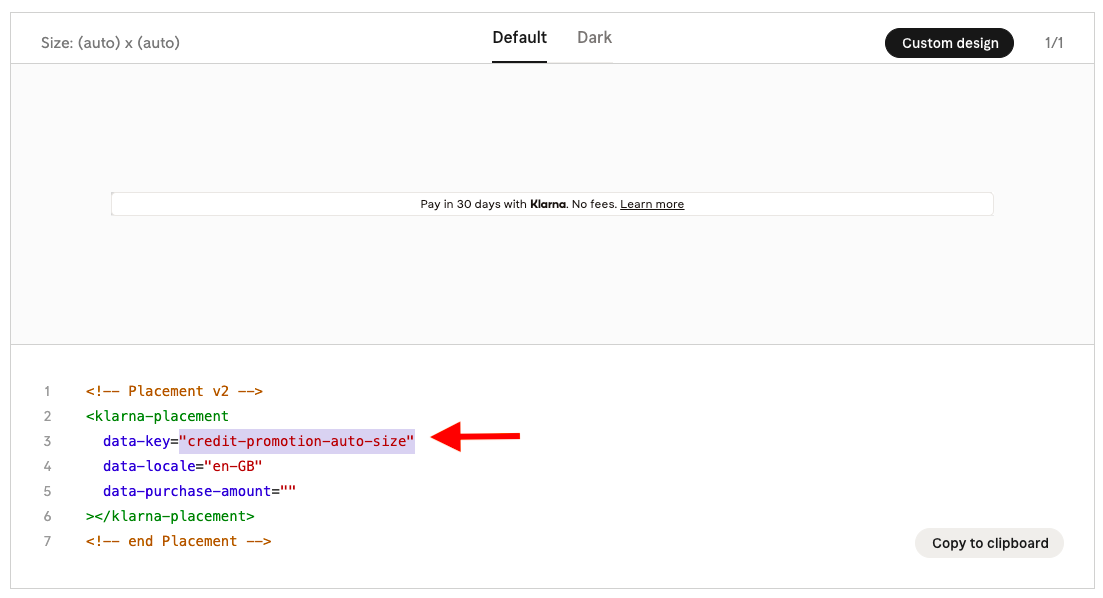Switch to the Dark tab

(594, 38)
